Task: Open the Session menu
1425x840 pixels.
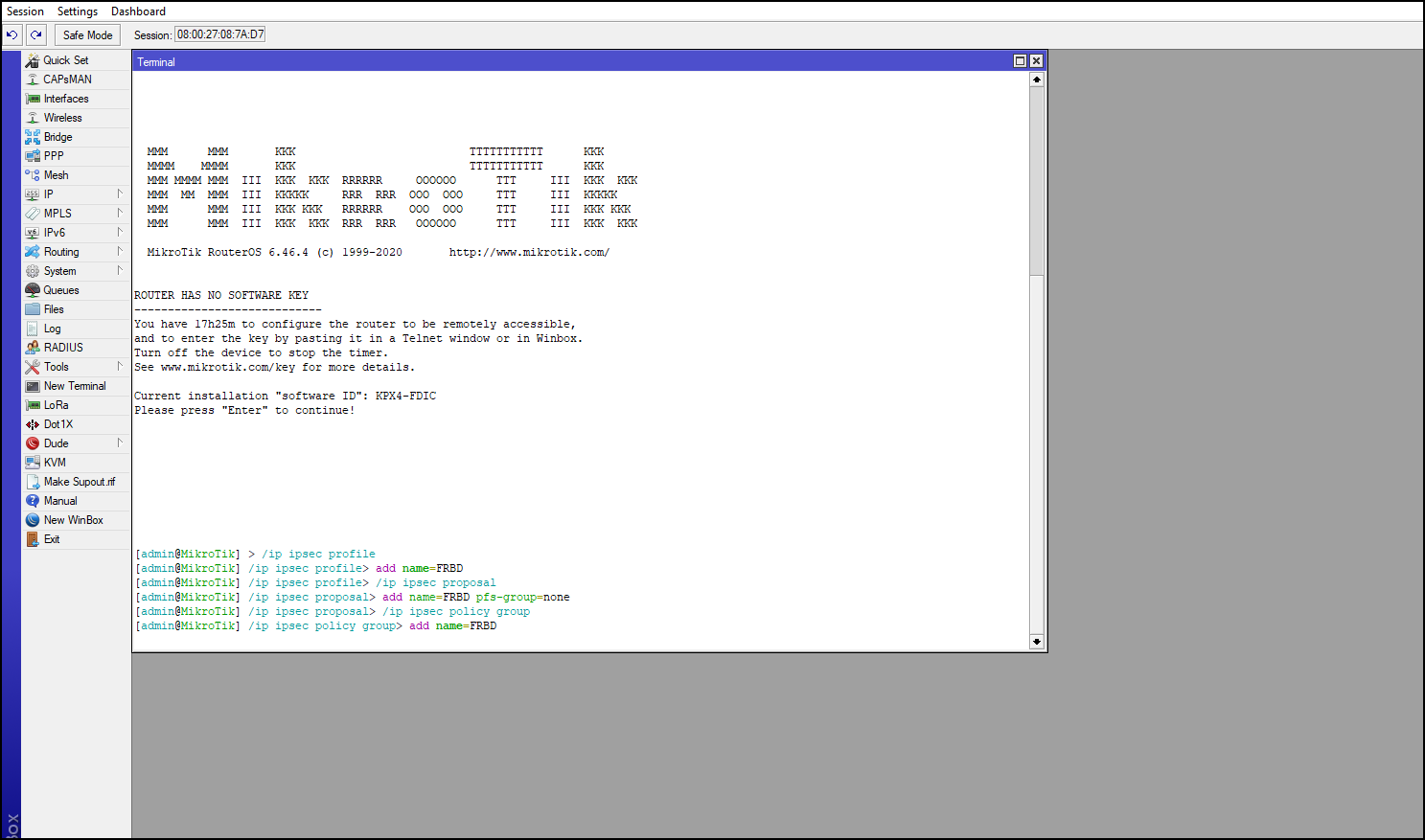Action: [x=25, y=11]
